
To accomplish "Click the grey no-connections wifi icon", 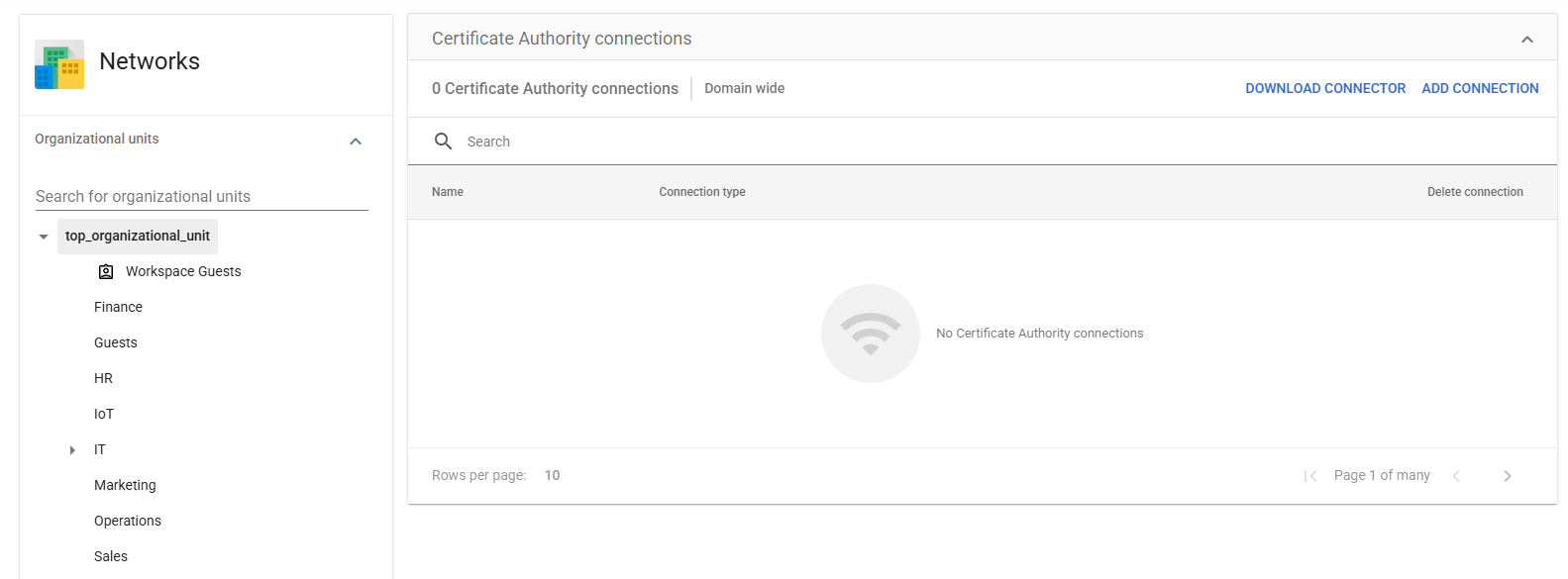I will click(x=871, y=334).
